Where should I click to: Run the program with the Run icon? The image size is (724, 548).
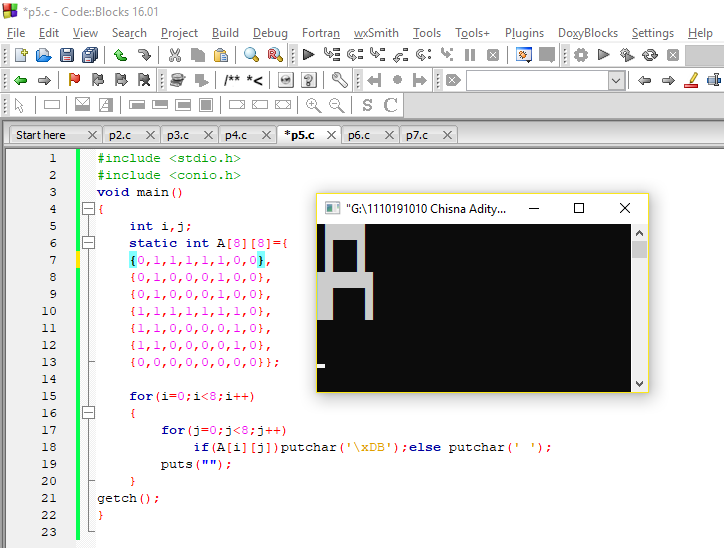coord(603,55)
